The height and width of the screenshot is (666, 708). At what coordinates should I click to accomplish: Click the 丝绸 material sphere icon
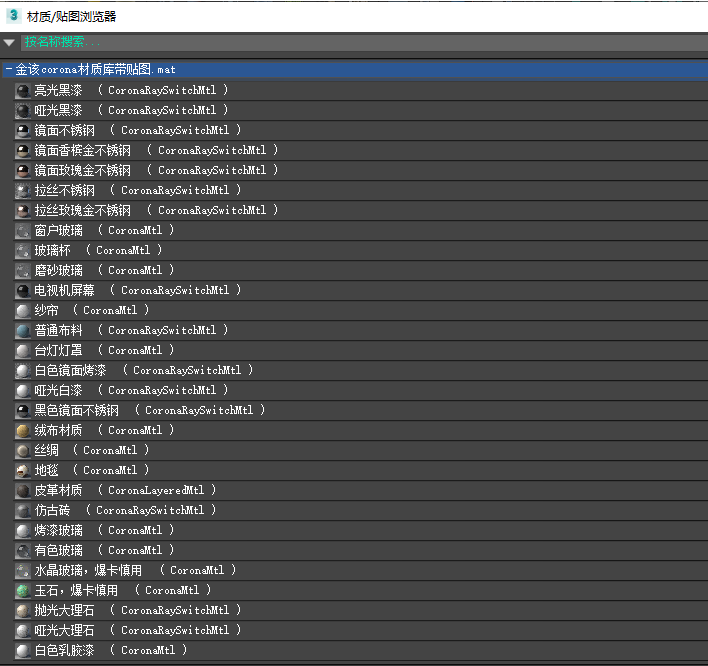coord(23,451)
